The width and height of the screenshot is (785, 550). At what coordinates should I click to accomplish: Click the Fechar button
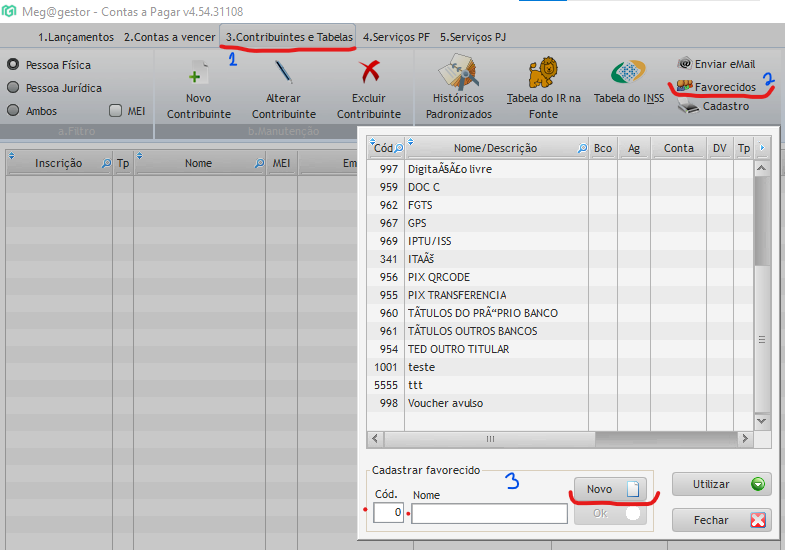click(721, 520)
